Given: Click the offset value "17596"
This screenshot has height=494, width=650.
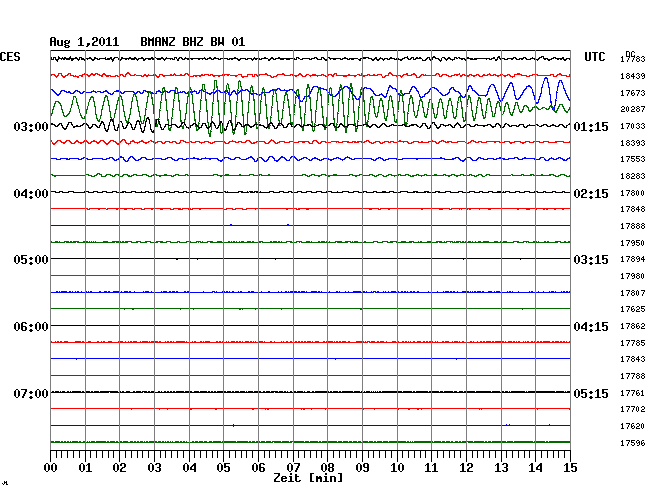Looking at the screenshot, I should click(x=633, y=443).
